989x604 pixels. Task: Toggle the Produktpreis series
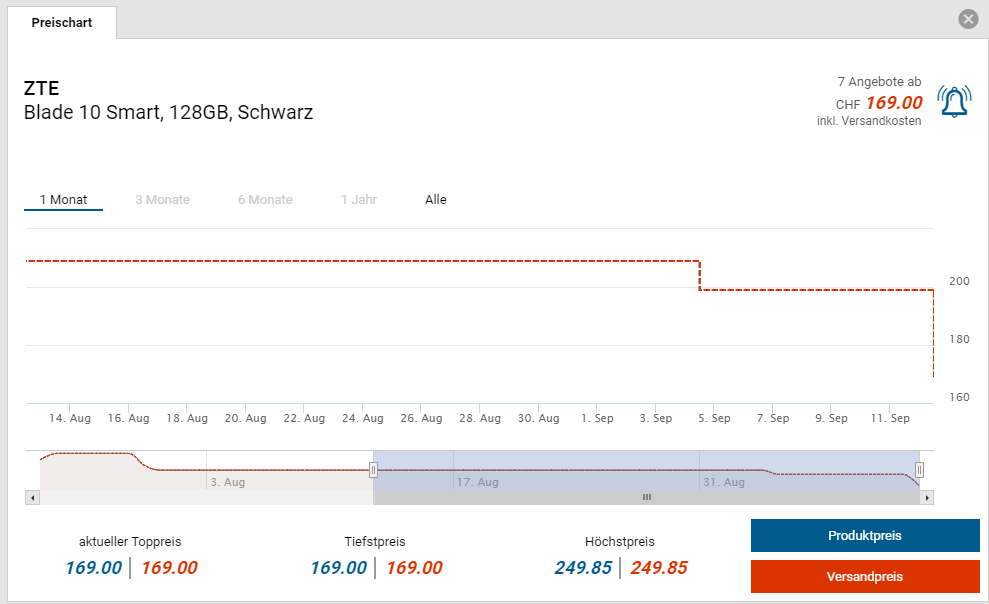point(865,536)
